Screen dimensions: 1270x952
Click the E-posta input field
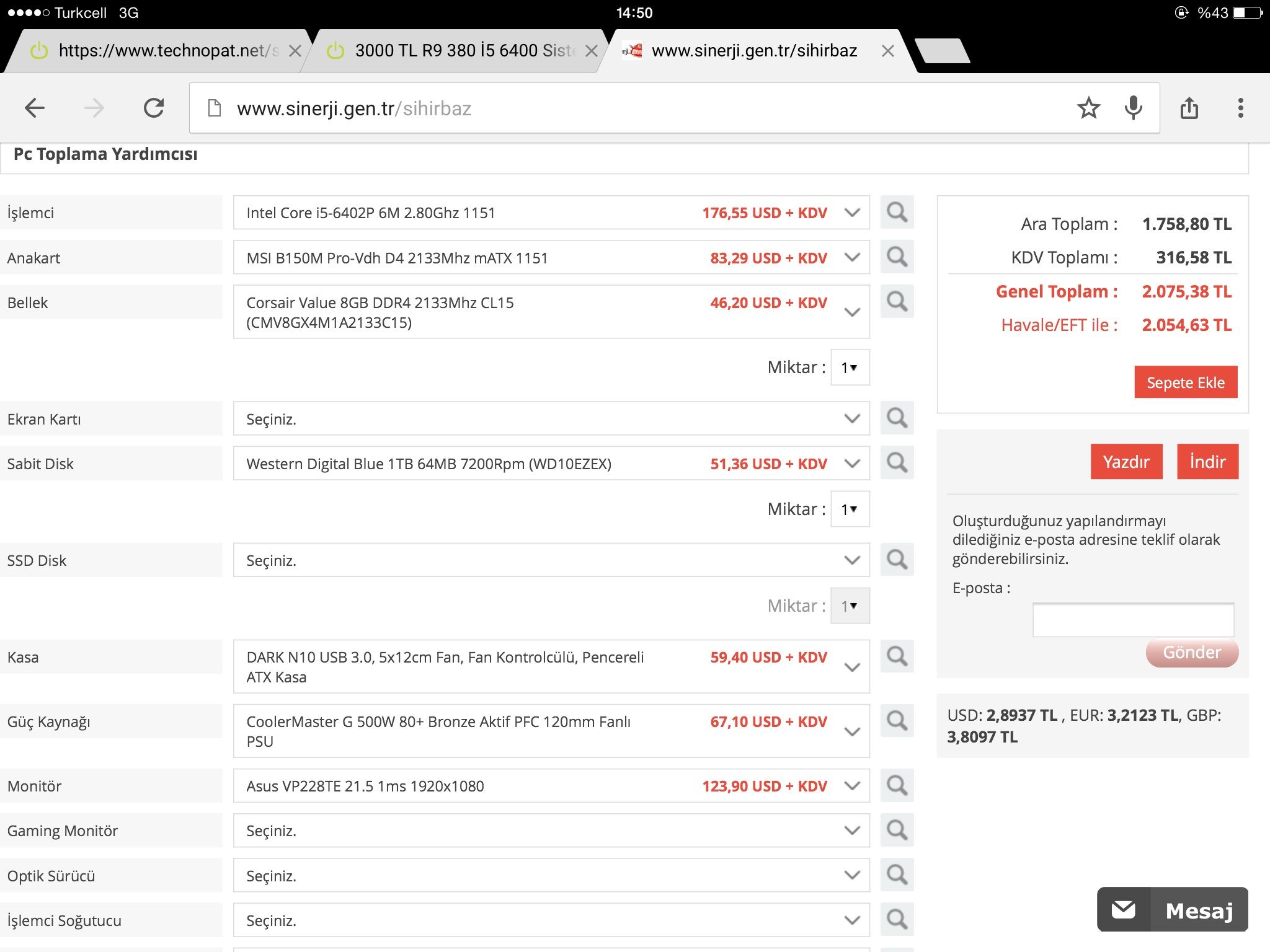pyautogui.click(x=1132, y=620)
